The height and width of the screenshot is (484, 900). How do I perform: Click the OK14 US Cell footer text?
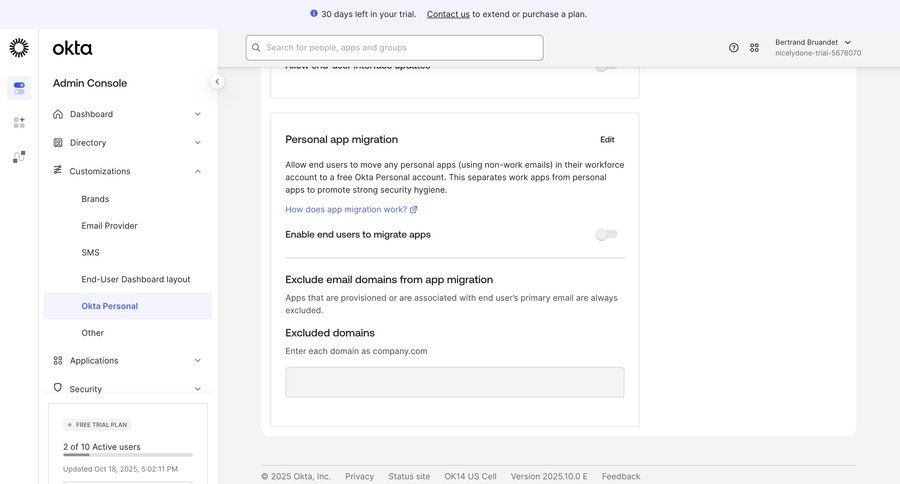[x=470, y=476]
